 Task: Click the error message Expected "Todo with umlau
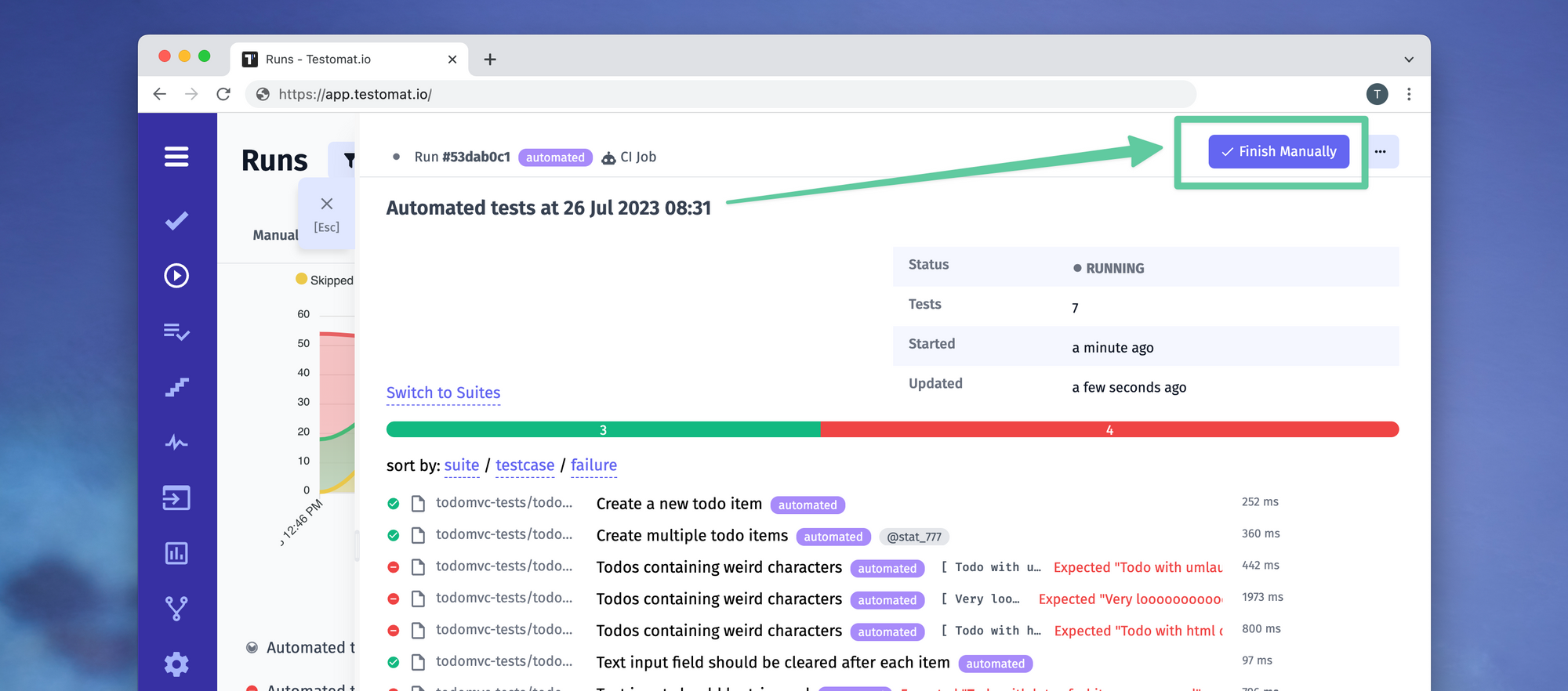coord(1138,567)
